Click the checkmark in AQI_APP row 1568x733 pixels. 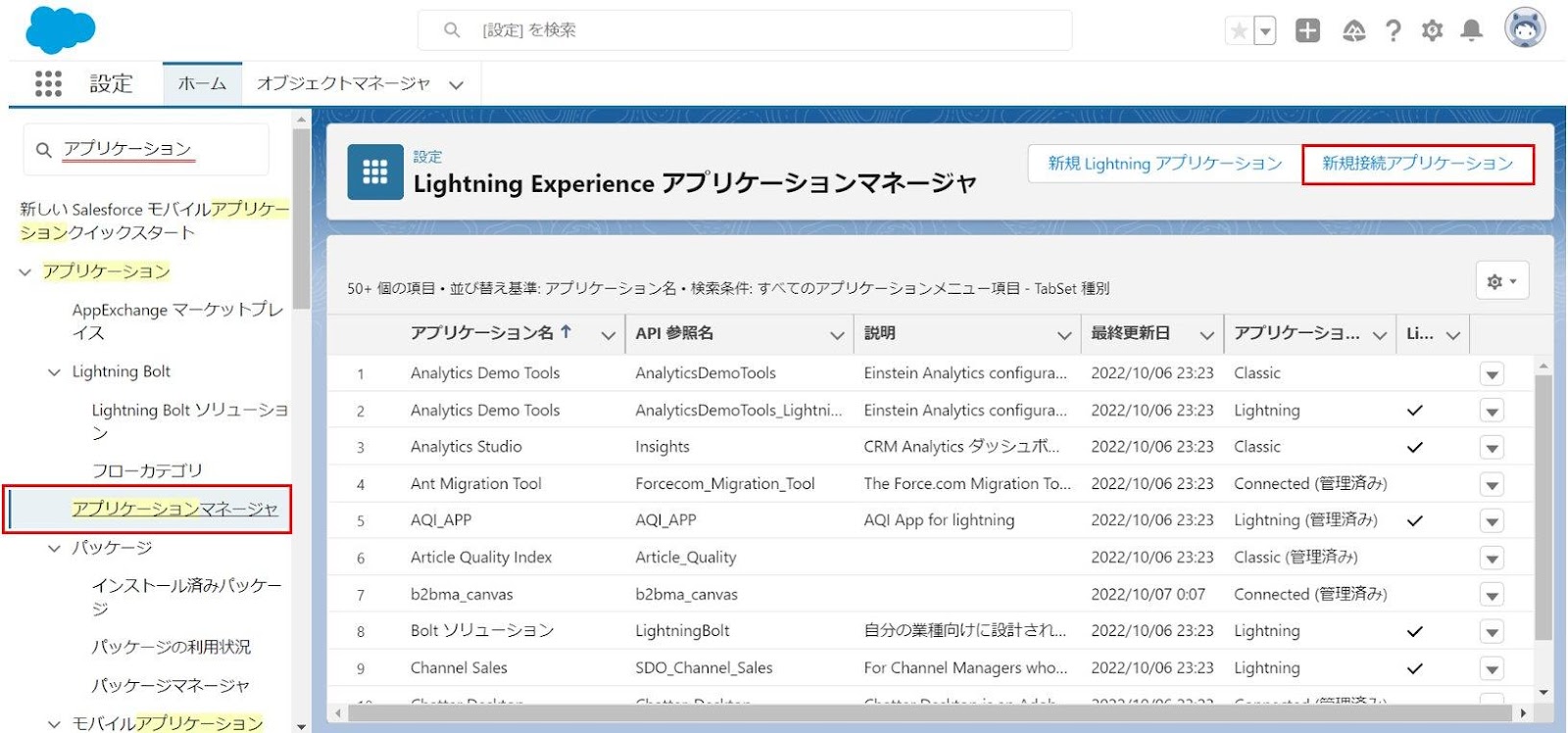(1414, 520)
